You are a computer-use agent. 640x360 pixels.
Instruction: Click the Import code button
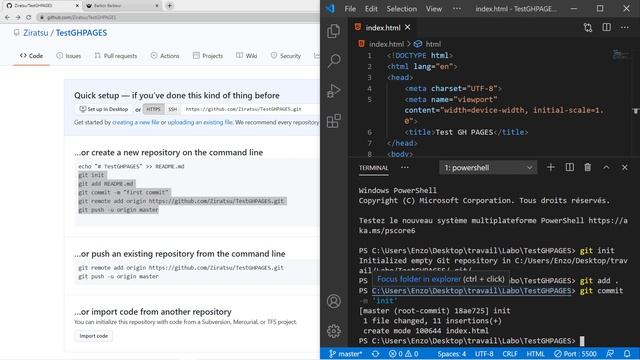[x=93, y=336]
